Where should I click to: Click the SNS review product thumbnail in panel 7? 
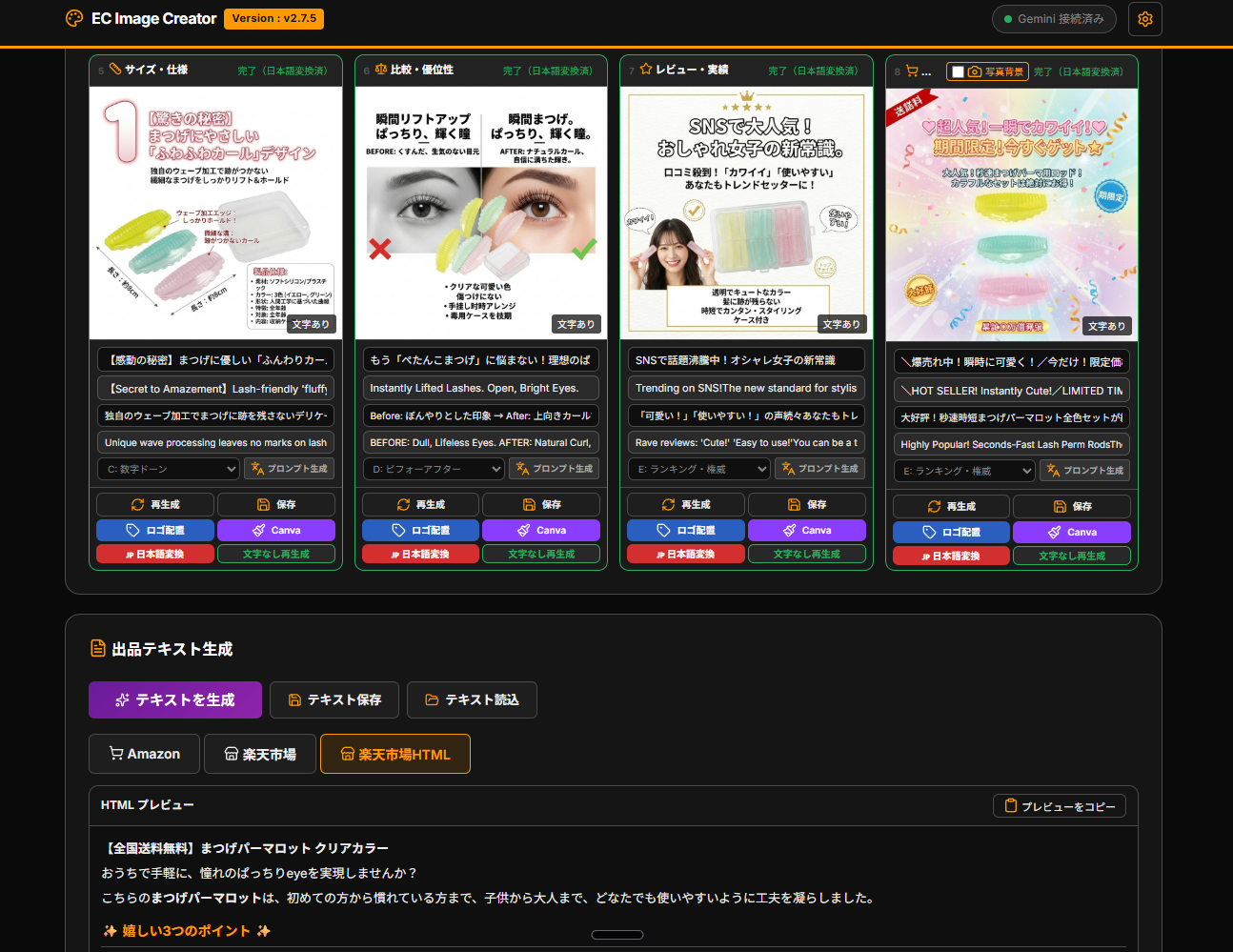[x=746, y=213]
